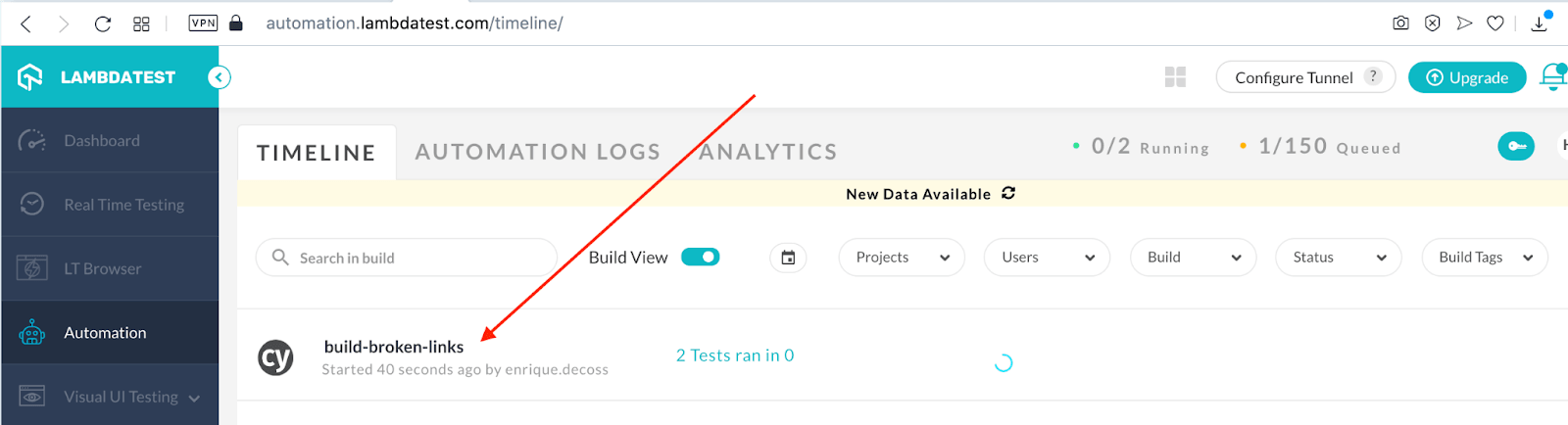Take a snapshot with camera icon
This screenshot has width=1568, height=425.
click(1401, 23)
